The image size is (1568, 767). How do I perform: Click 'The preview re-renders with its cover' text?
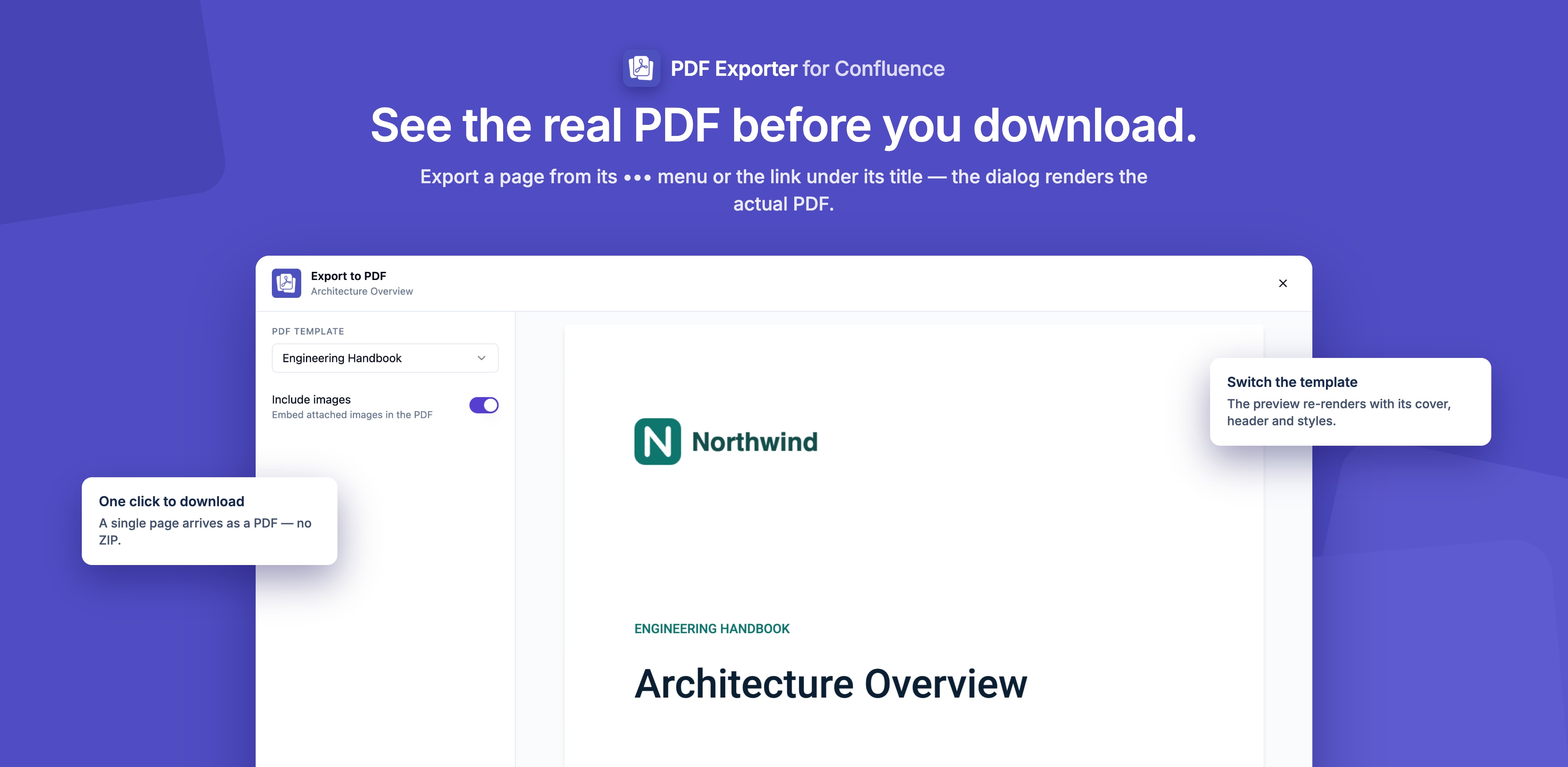[1338, 404]
